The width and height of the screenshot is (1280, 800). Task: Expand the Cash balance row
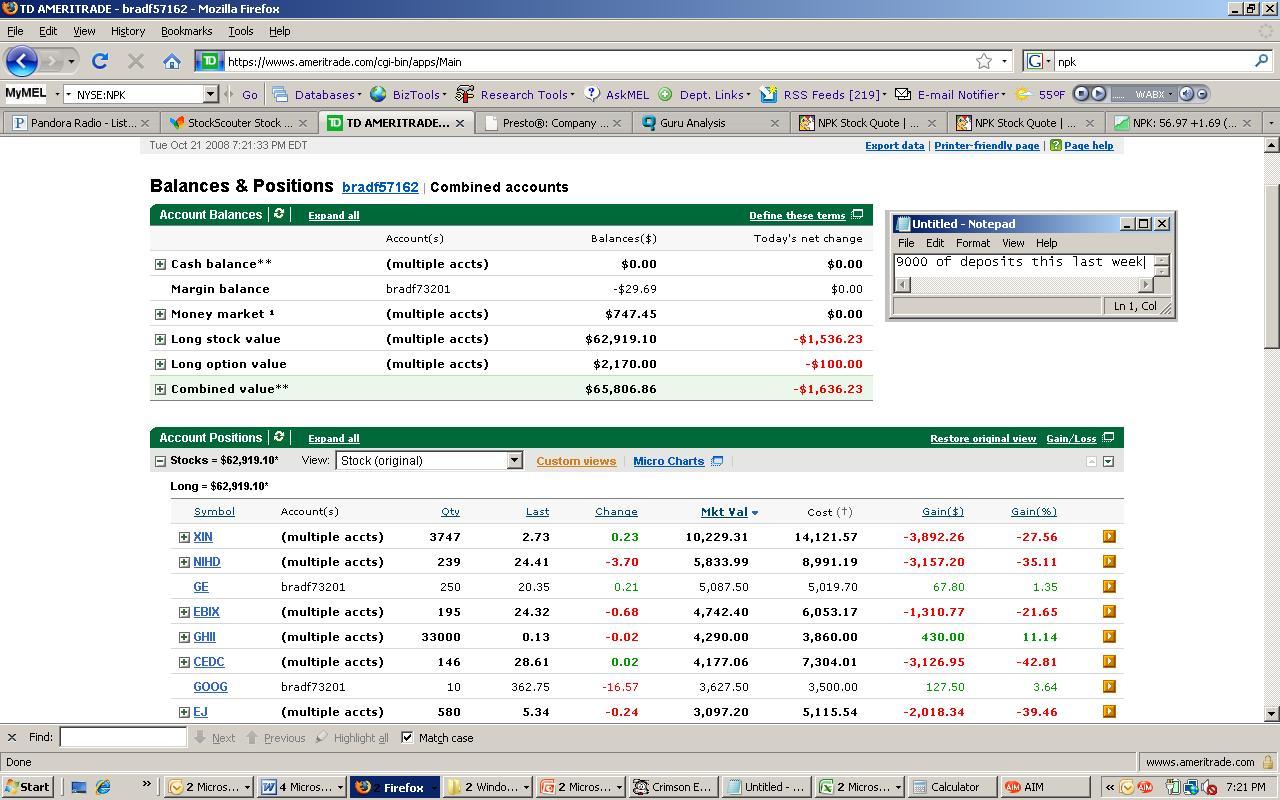(160, 264)
